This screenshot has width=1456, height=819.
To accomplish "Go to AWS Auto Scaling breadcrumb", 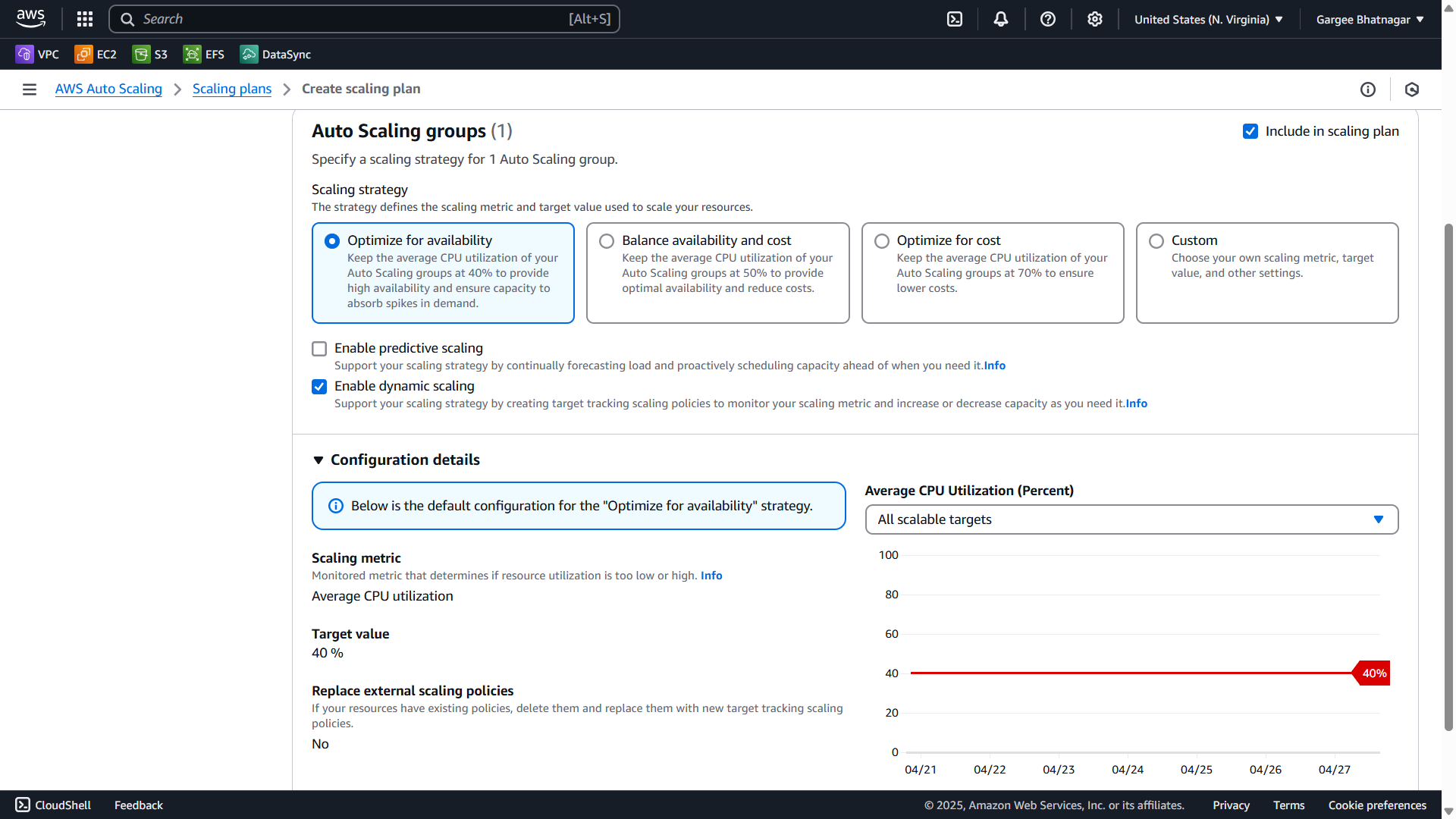I will point(108,89).
